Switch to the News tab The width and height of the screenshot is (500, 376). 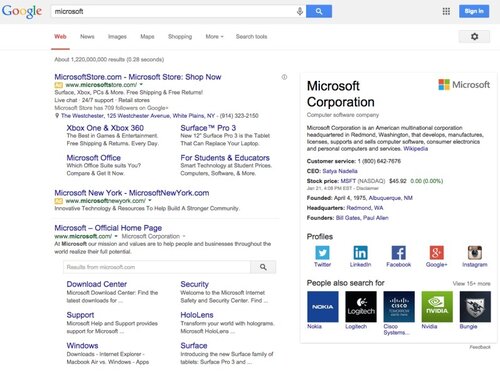87,37
